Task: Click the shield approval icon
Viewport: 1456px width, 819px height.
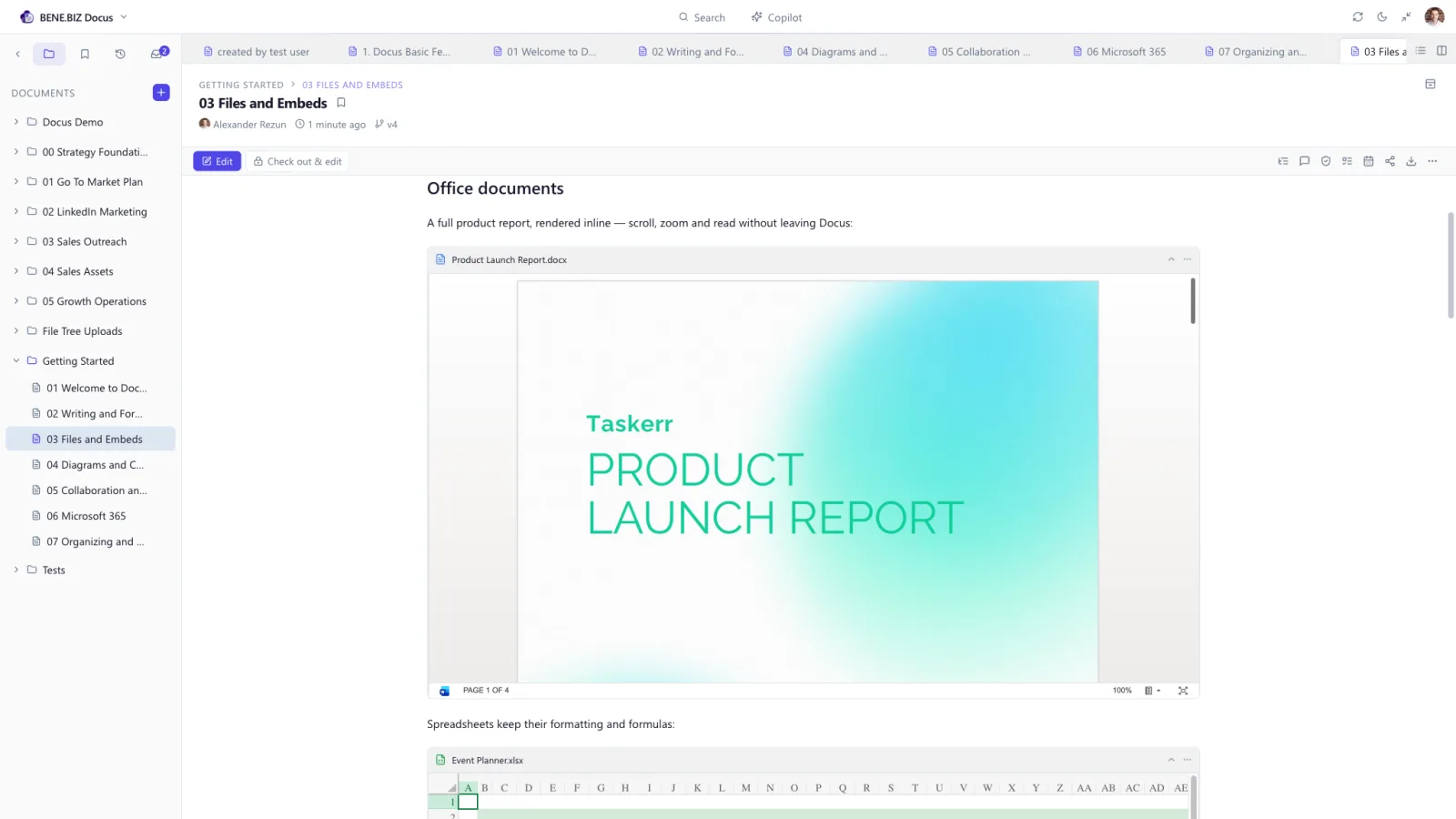Action: click(1326, 161)
